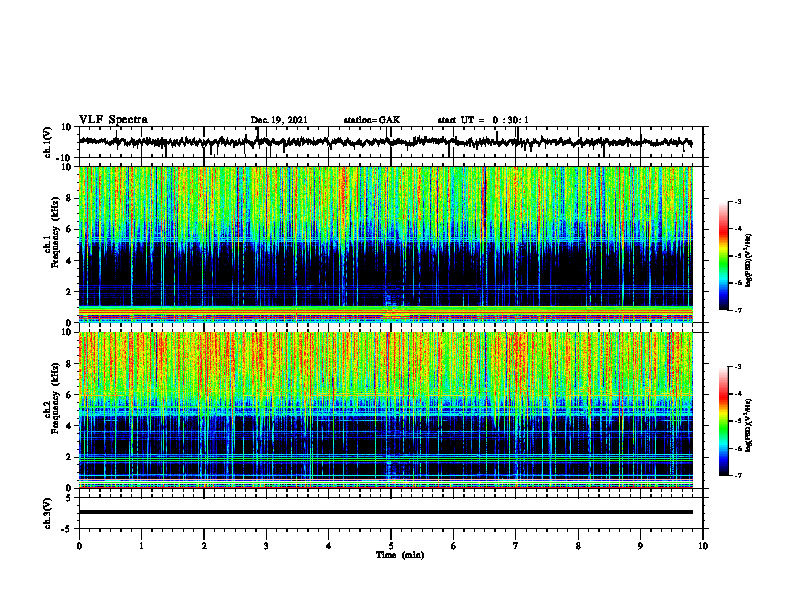The height and width of the screenshot is (612, 792).
Task: Click time axis tick label "8"
Action: (578, 546)
